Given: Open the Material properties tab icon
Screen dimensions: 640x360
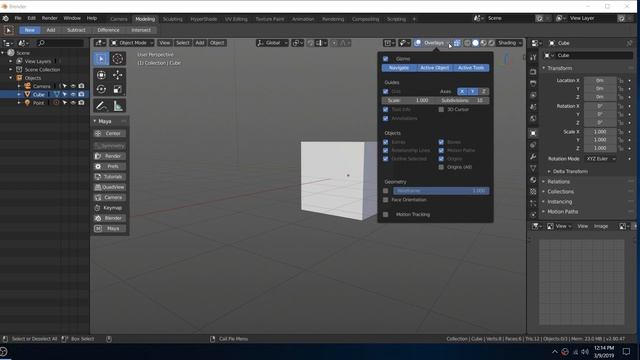Looking at the screenshot, I should pyautogui.click(x=533, y=180).
